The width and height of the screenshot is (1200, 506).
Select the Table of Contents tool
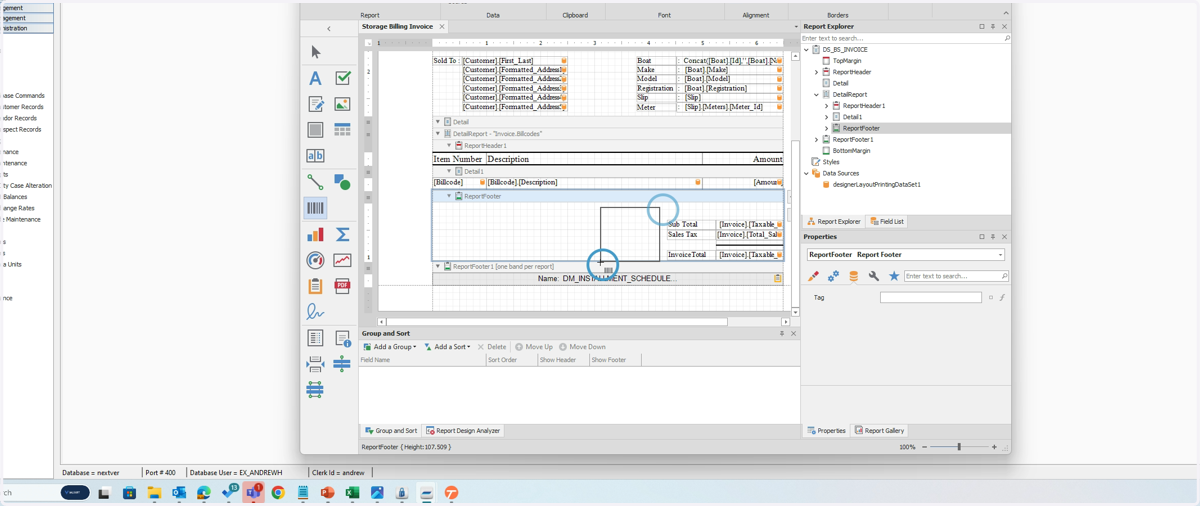tap(315, 338)
